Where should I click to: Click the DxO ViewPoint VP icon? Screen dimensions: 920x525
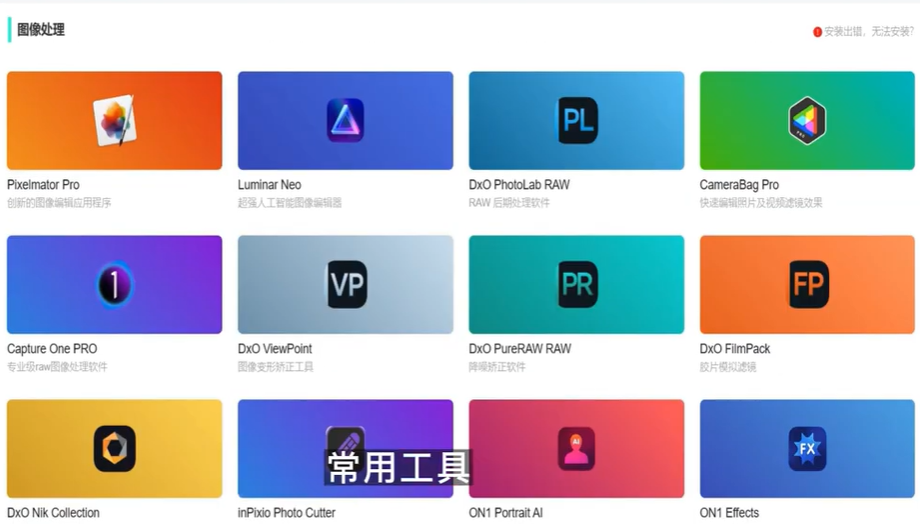coord(346,285)
